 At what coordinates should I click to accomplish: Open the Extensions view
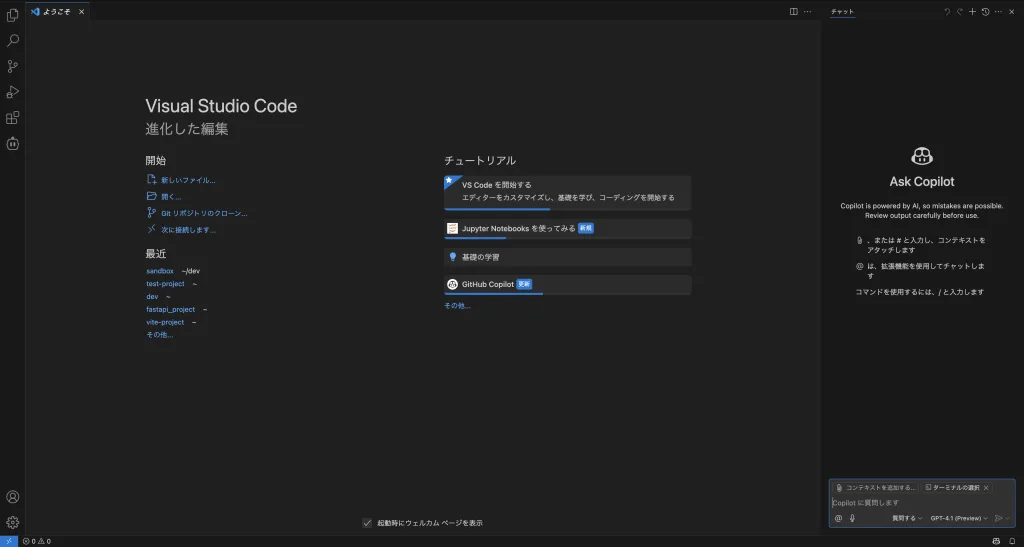tap(12, 118)
